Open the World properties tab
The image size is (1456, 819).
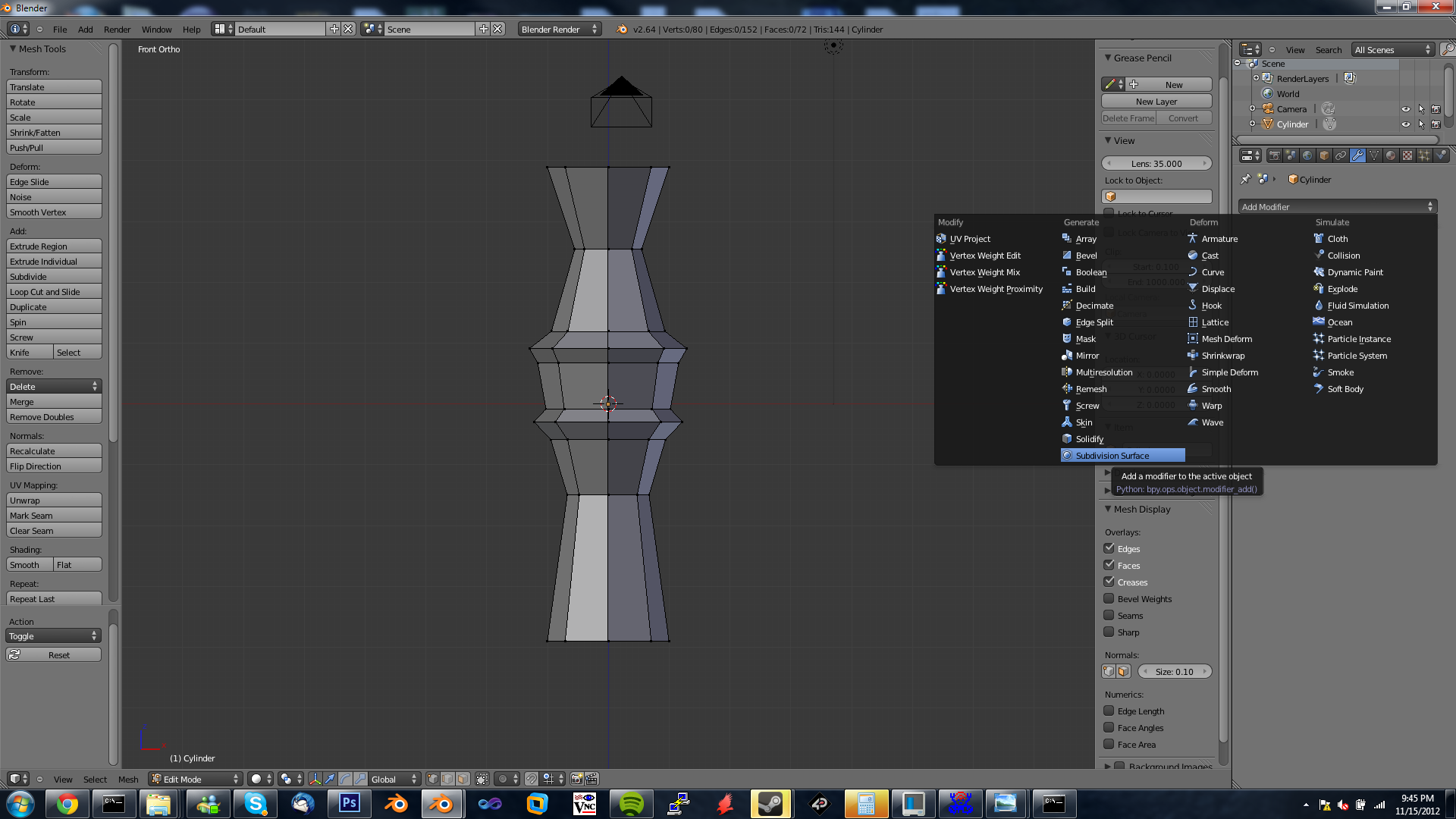(1307, 155)
